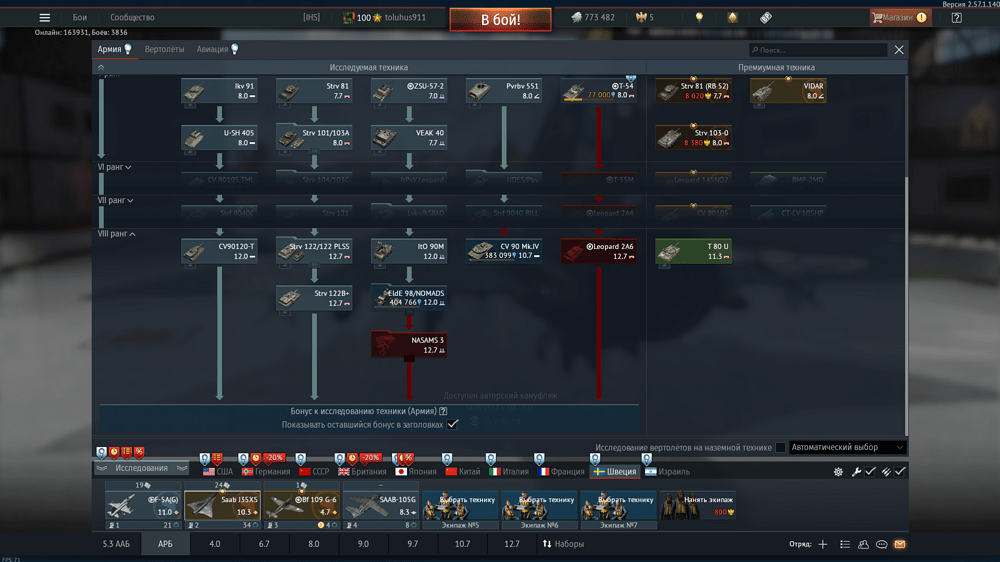Select the Германия nation tab
Screen dimensions: 1000x562
click(266, 472)
